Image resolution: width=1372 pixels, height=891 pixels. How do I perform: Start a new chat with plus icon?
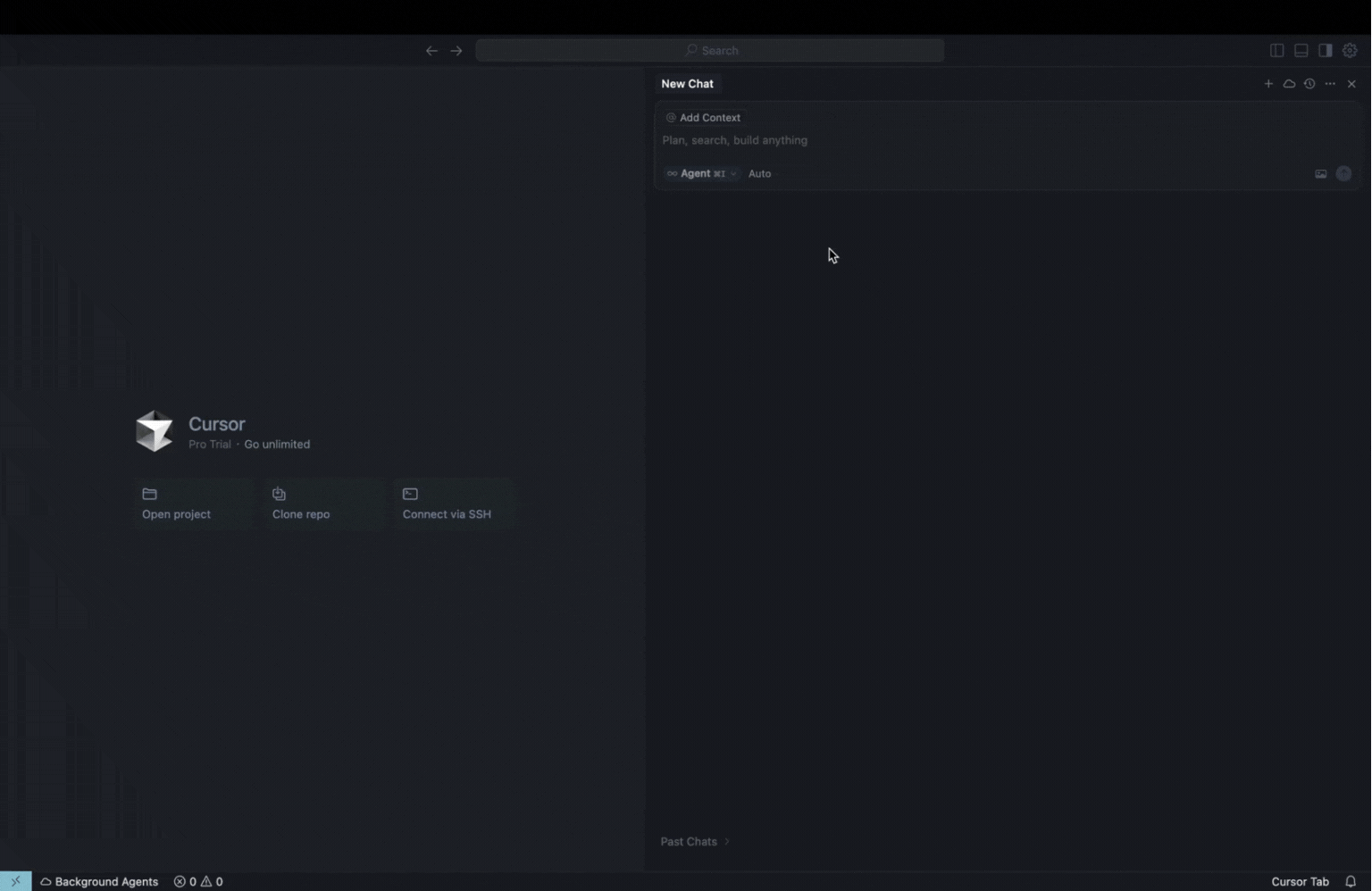pyautogui.click(x=1268, y=84)
